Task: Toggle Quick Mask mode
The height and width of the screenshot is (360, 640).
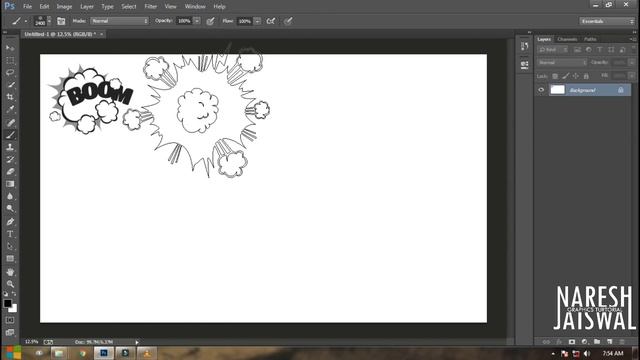Action: click(10, 320)
